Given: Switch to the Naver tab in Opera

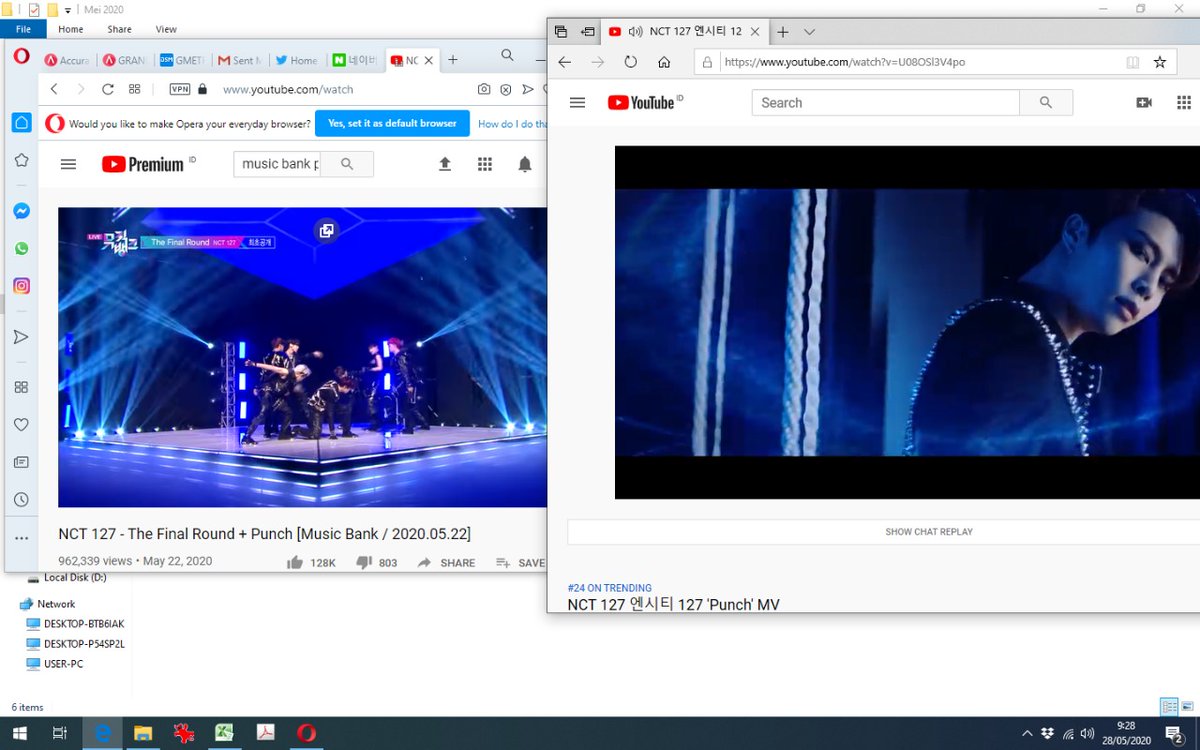Looking at the screenshot, I should (355, 60).
